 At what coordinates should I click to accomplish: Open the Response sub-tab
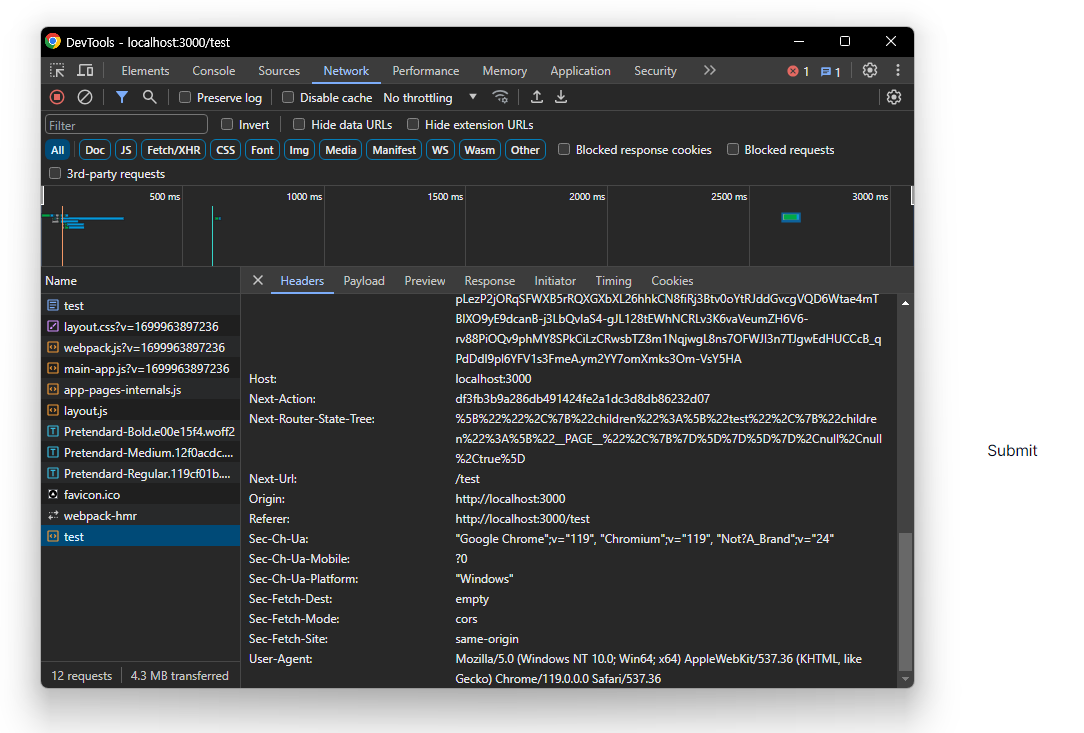click(x=489, y=281)
